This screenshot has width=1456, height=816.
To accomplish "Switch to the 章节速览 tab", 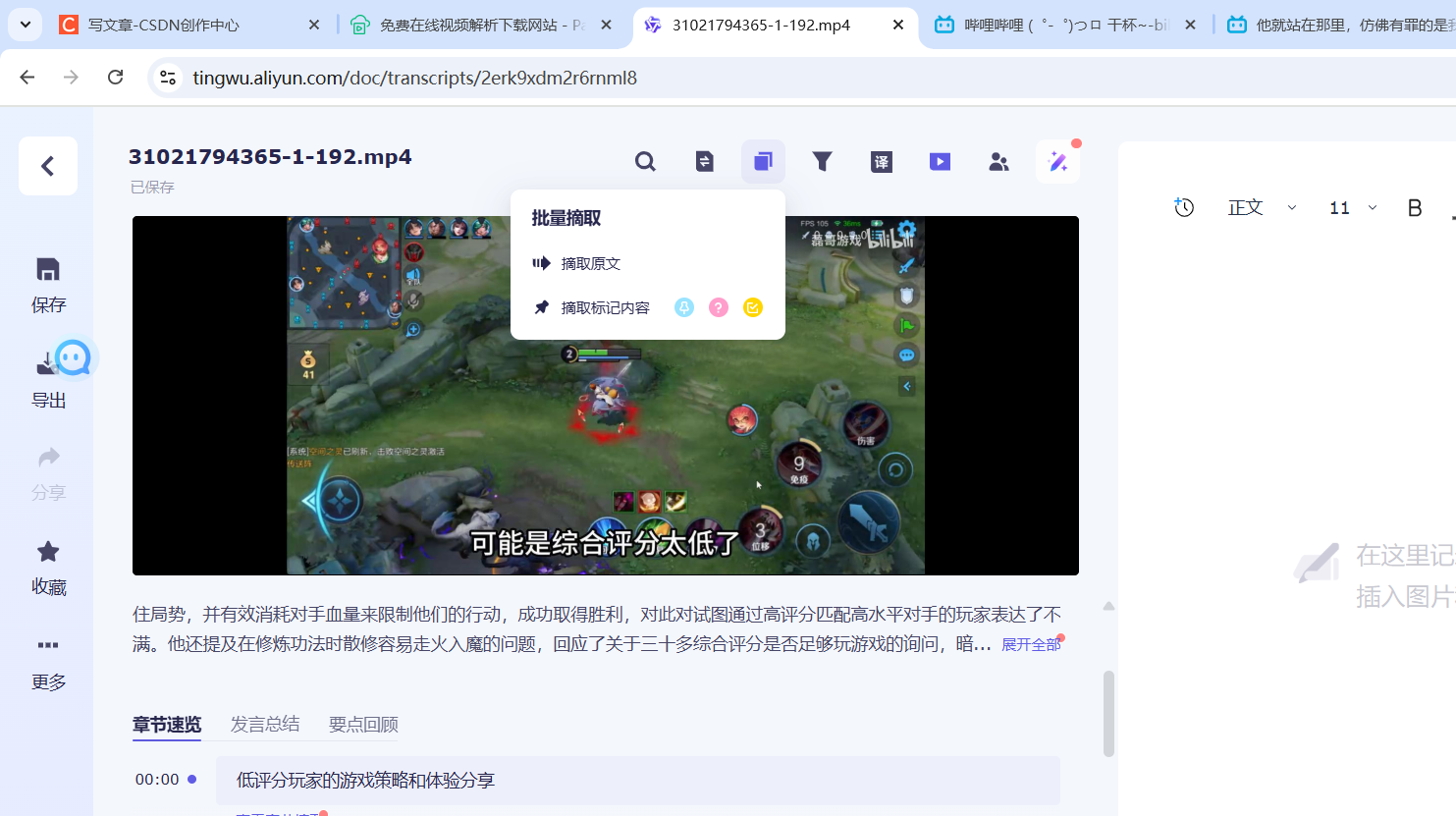I will [167, 725].
